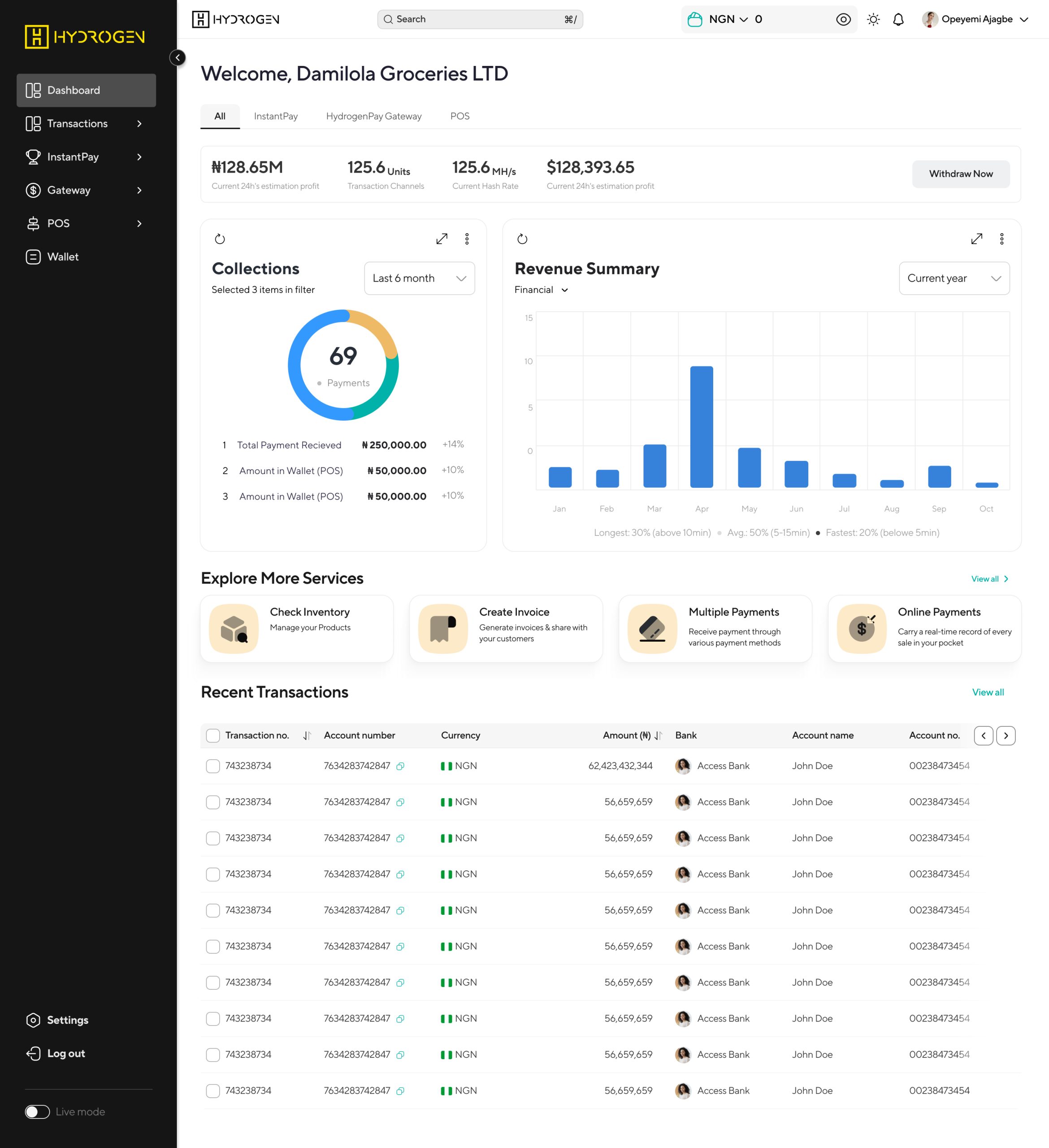Click Withdraw Now button

(x=961, y=174)
